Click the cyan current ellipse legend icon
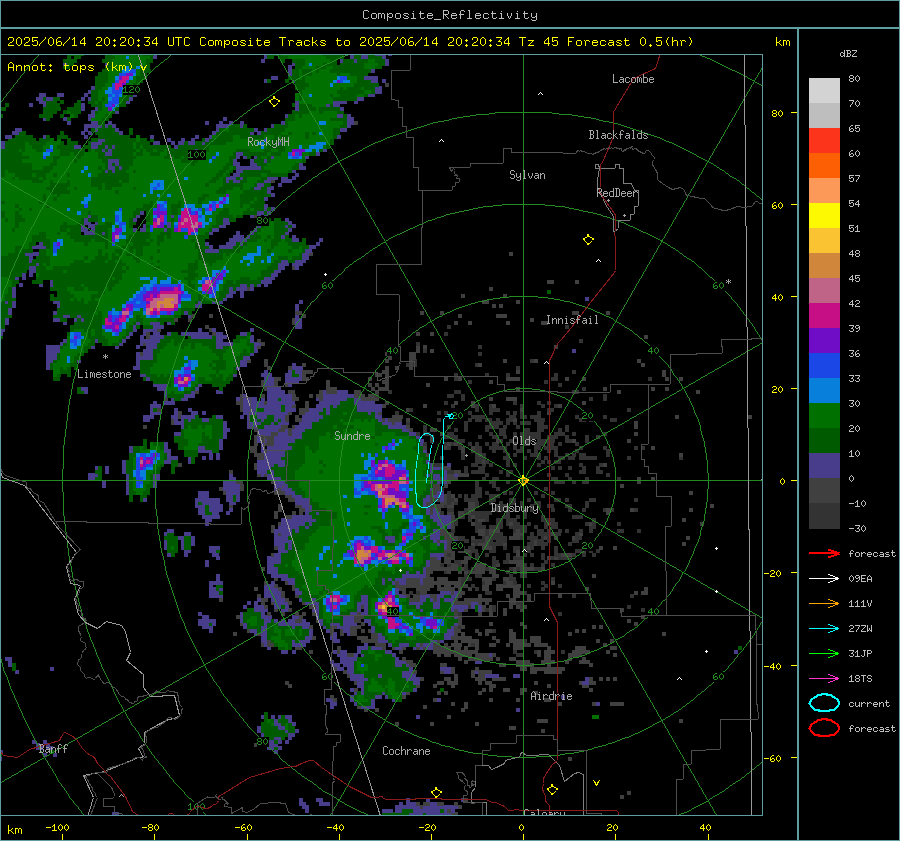This screenshot has width=900, height=841. click(824, 703)
